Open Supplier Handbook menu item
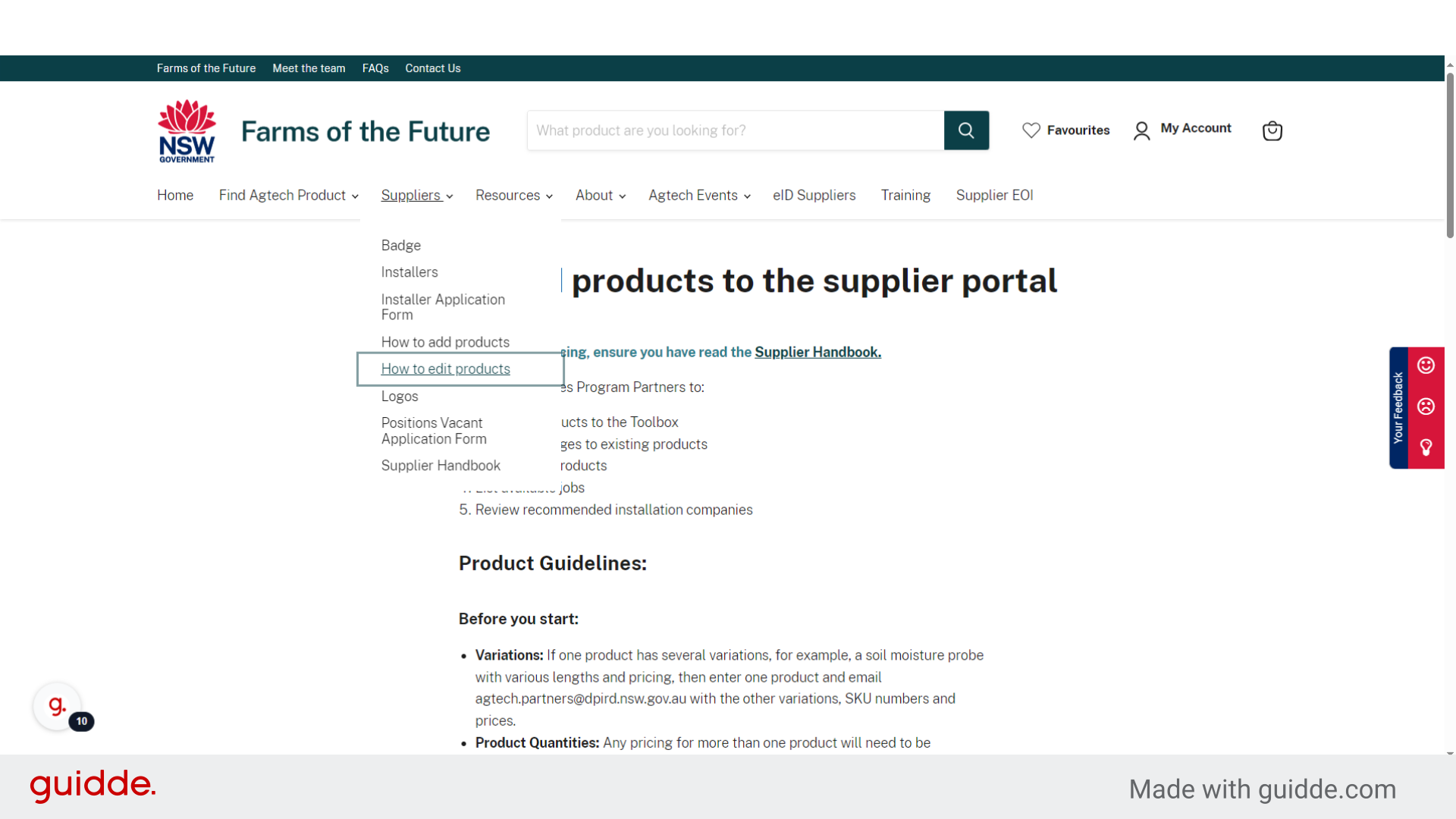The width and height of the screenshot is (1456, 819). (441, 465)
